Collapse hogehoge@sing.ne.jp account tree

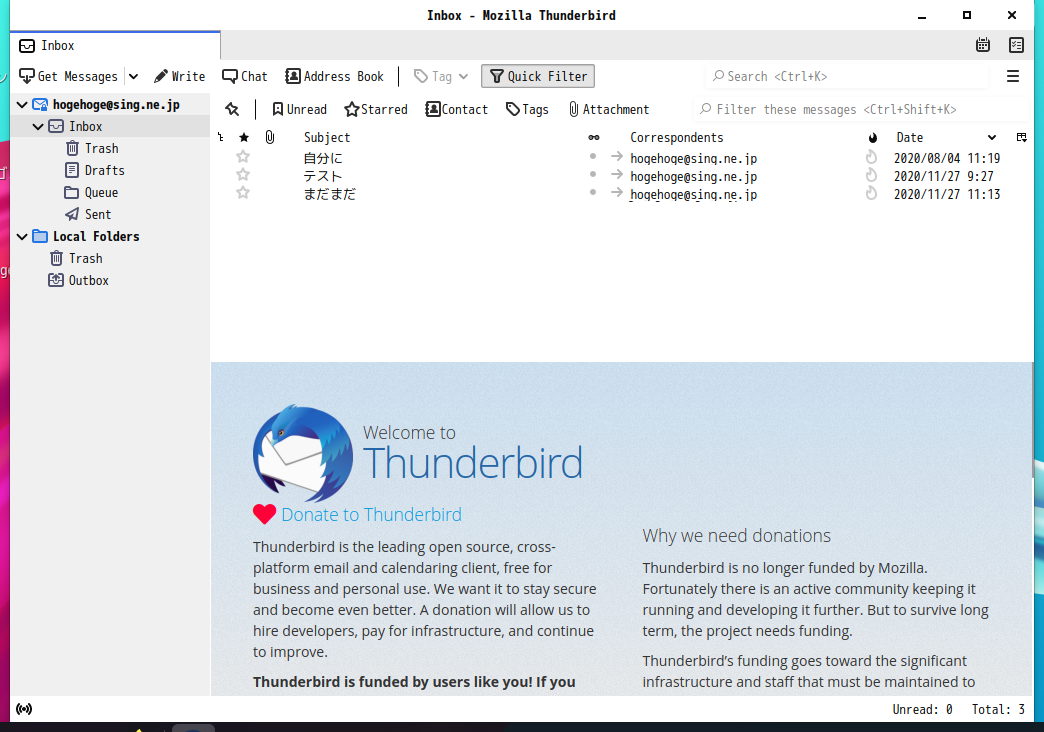pyautogui.click(x=22, y=105)
